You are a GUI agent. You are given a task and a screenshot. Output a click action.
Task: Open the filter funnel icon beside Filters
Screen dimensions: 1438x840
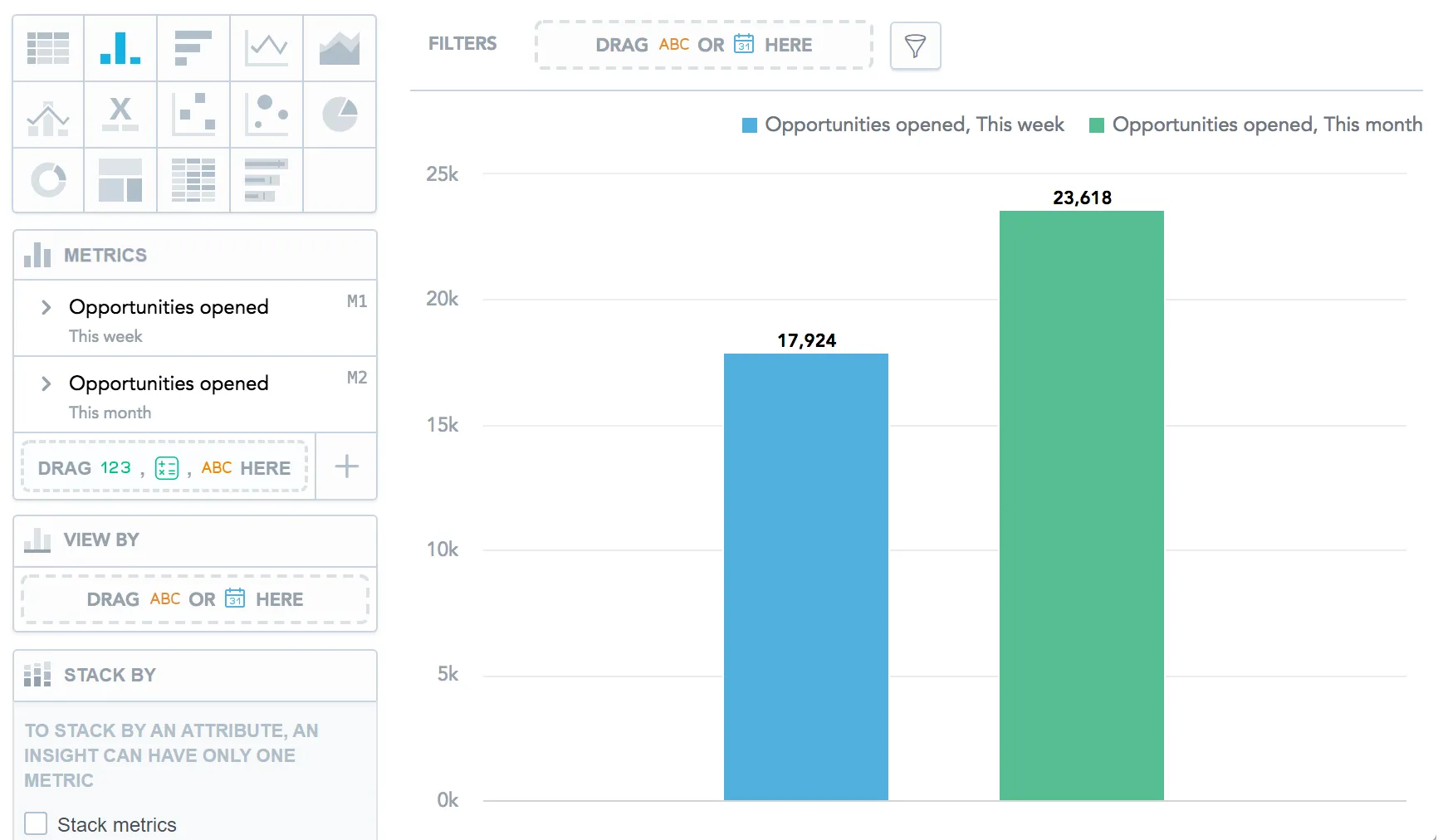[x=914, y=46]
